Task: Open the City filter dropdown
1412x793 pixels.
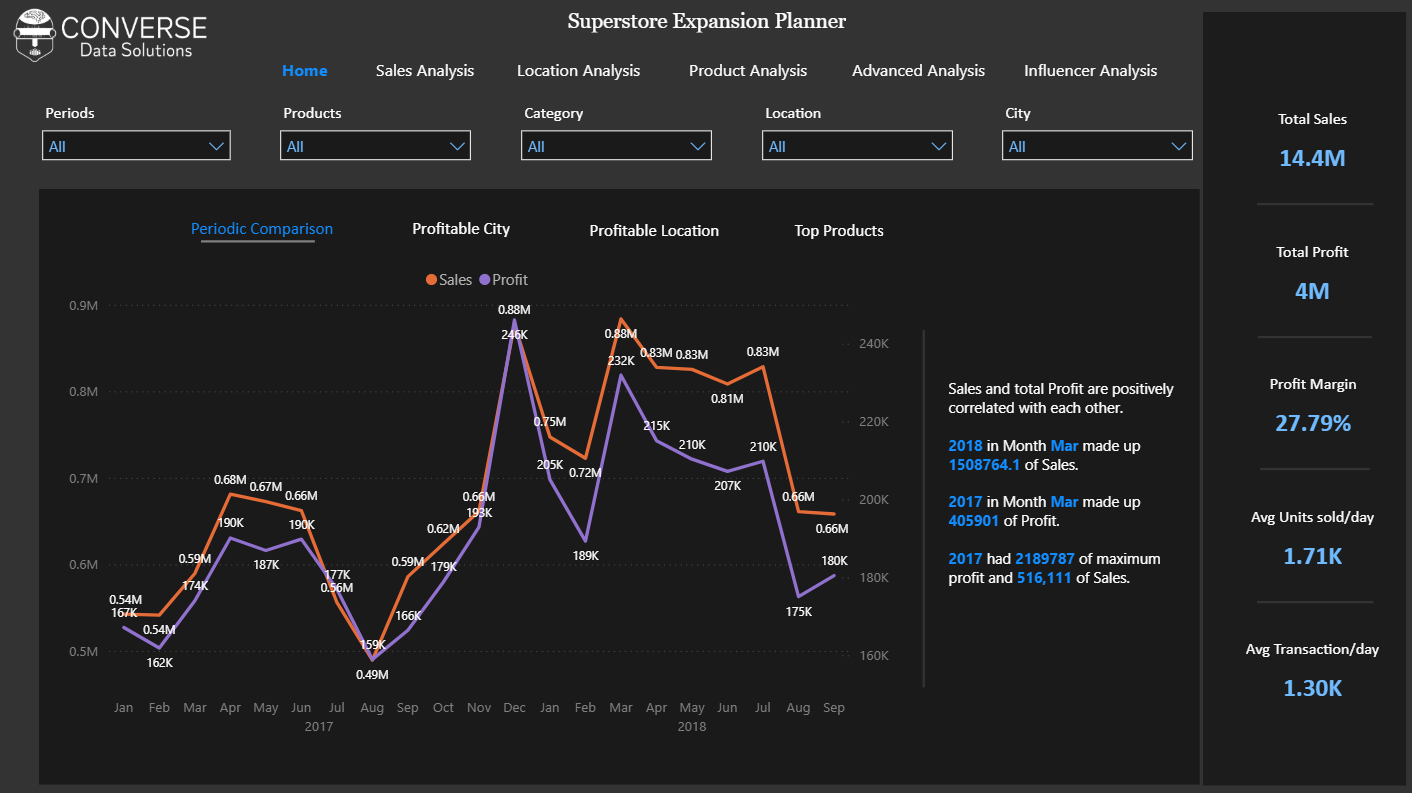Action: click(1097, 146)
